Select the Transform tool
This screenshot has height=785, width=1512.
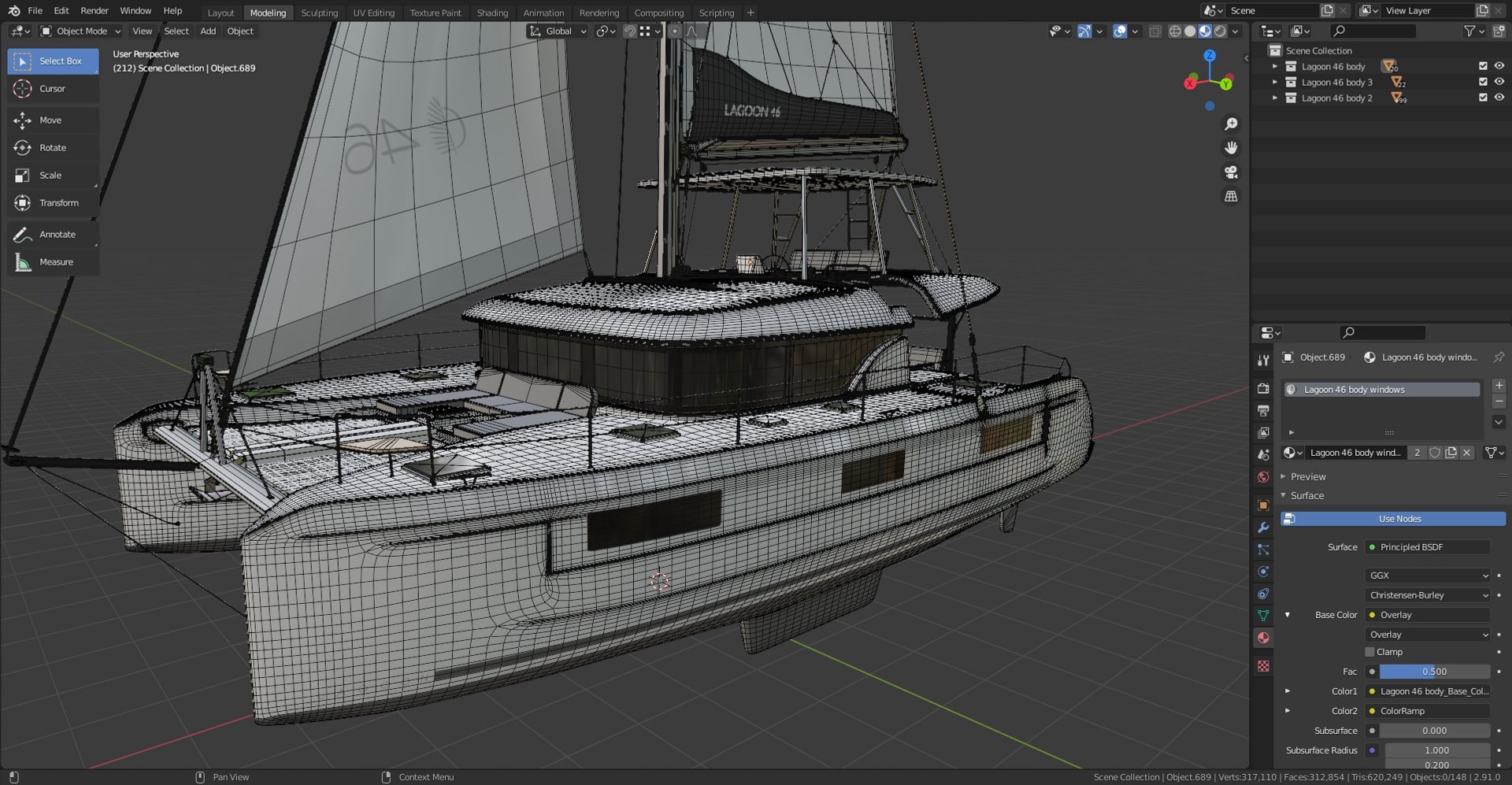53,203
